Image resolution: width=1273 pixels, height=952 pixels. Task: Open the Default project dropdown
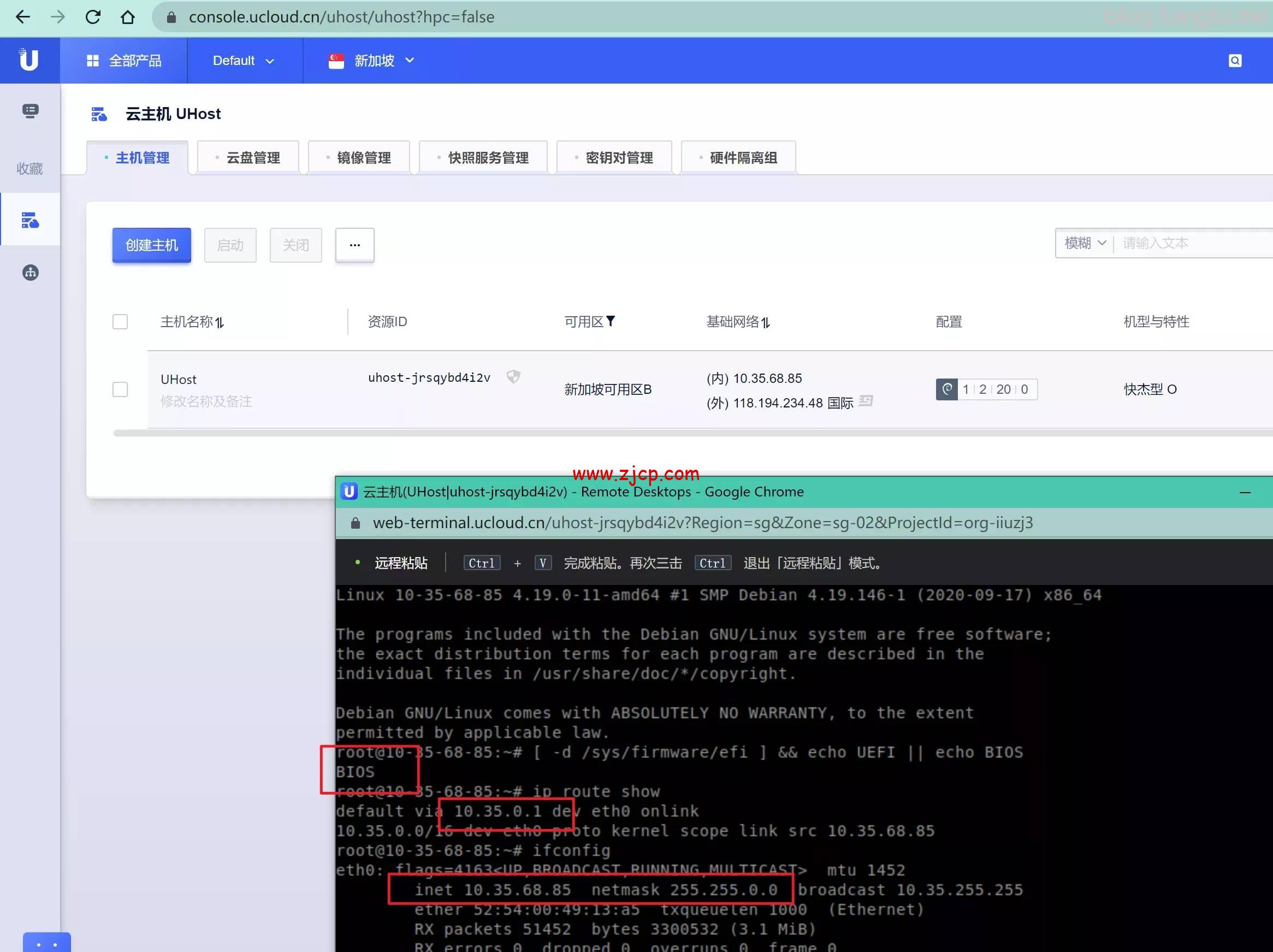(x=244, y=61)
